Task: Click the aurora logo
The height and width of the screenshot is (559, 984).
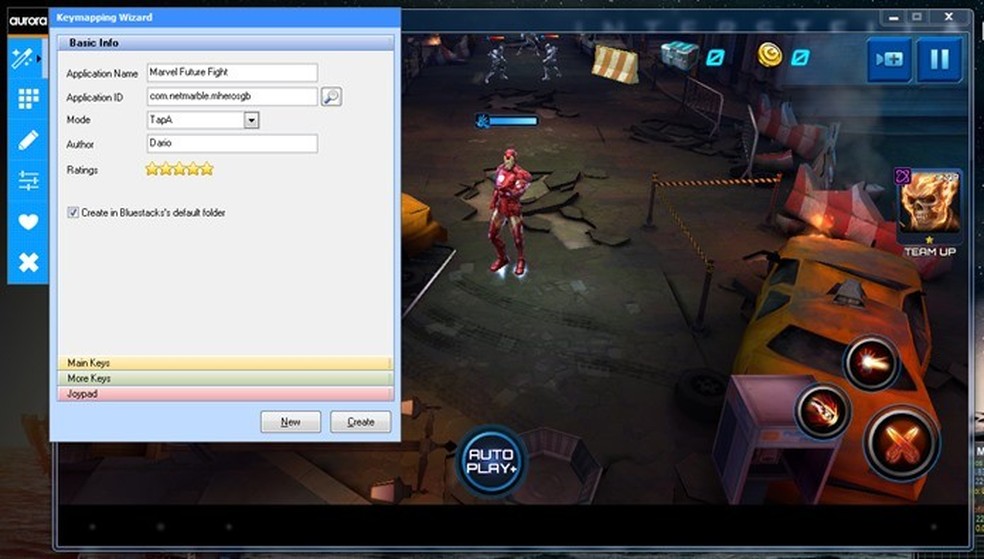Action: click(28, 21)
